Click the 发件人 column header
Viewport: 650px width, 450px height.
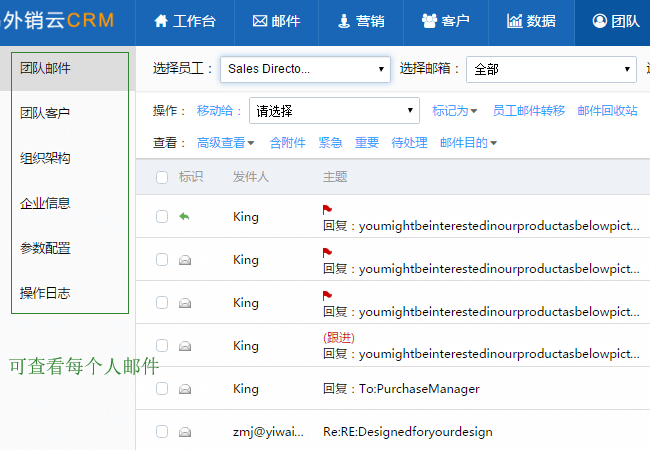pos(250,177)
